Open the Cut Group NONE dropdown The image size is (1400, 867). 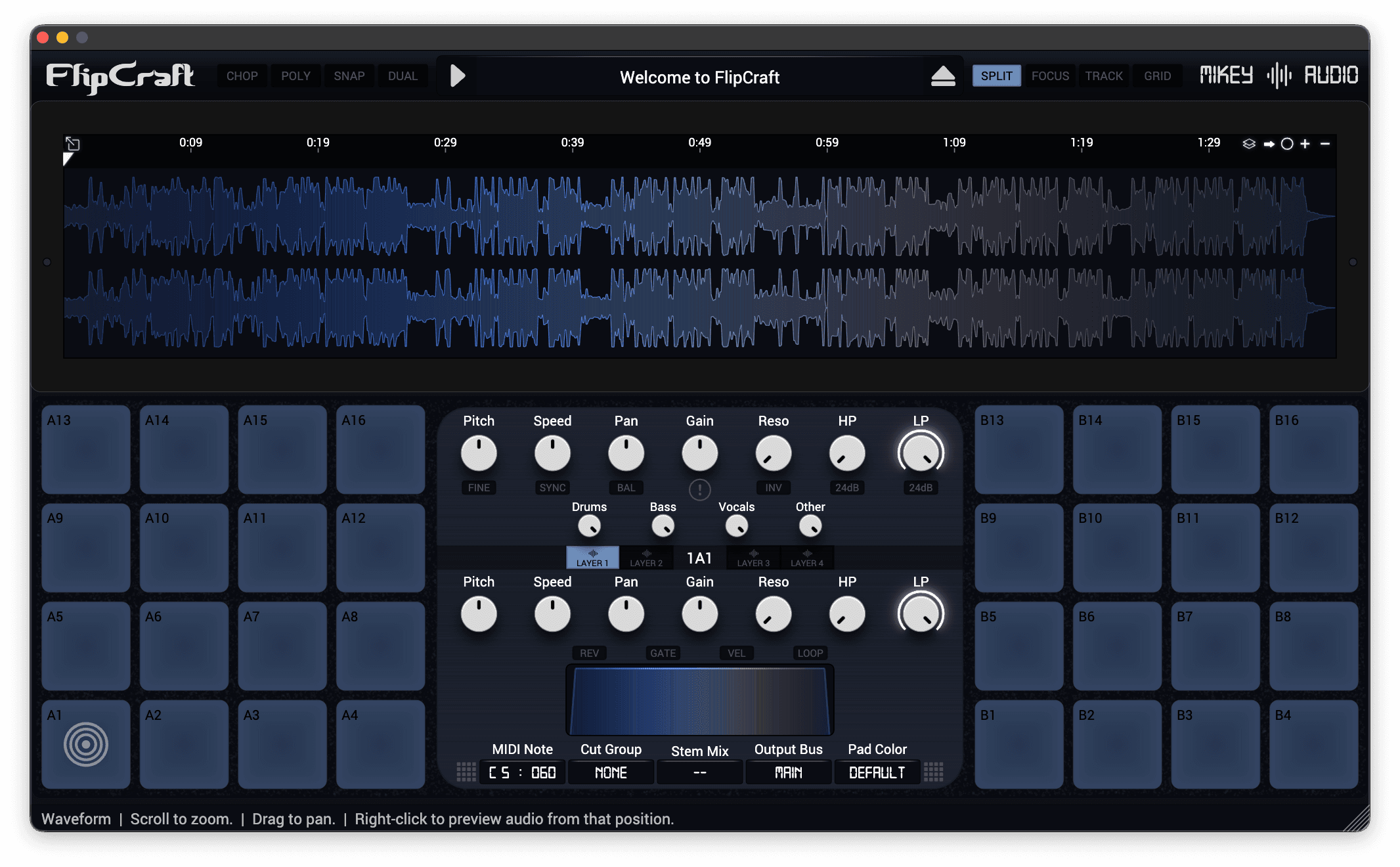(x=611, y=772)
